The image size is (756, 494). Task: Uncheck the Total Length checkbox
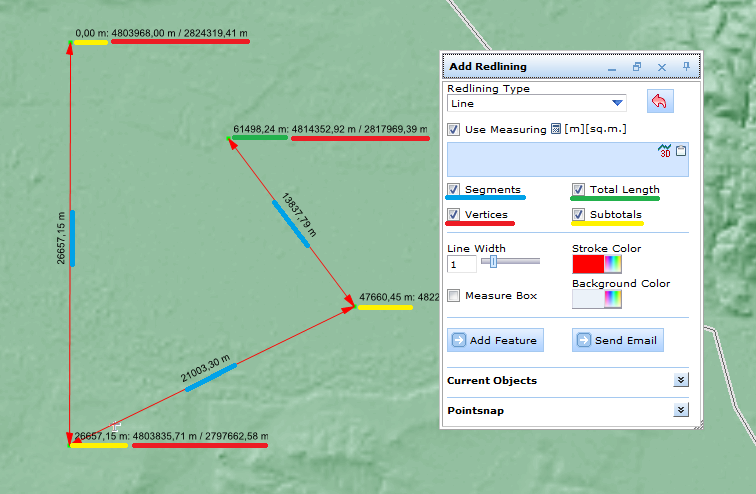(578, 189)
